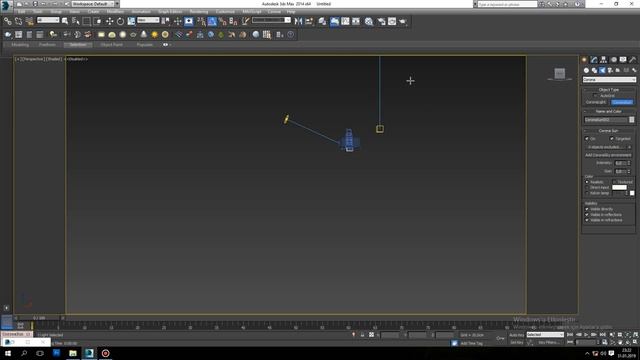Collapse the Corona Sun rollout

[x=609, y=131]
